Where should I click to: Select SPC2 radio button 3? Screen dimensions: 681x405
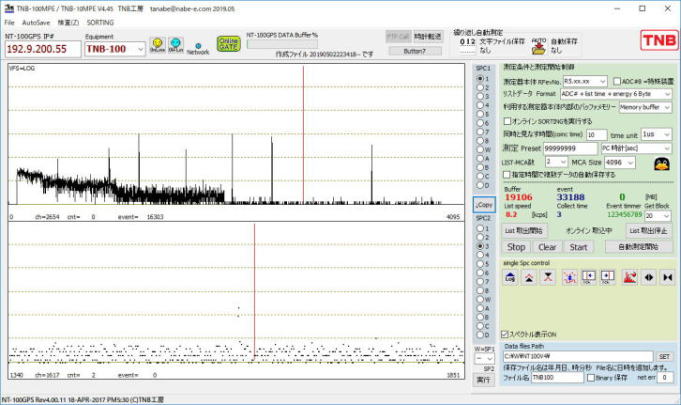480,246
